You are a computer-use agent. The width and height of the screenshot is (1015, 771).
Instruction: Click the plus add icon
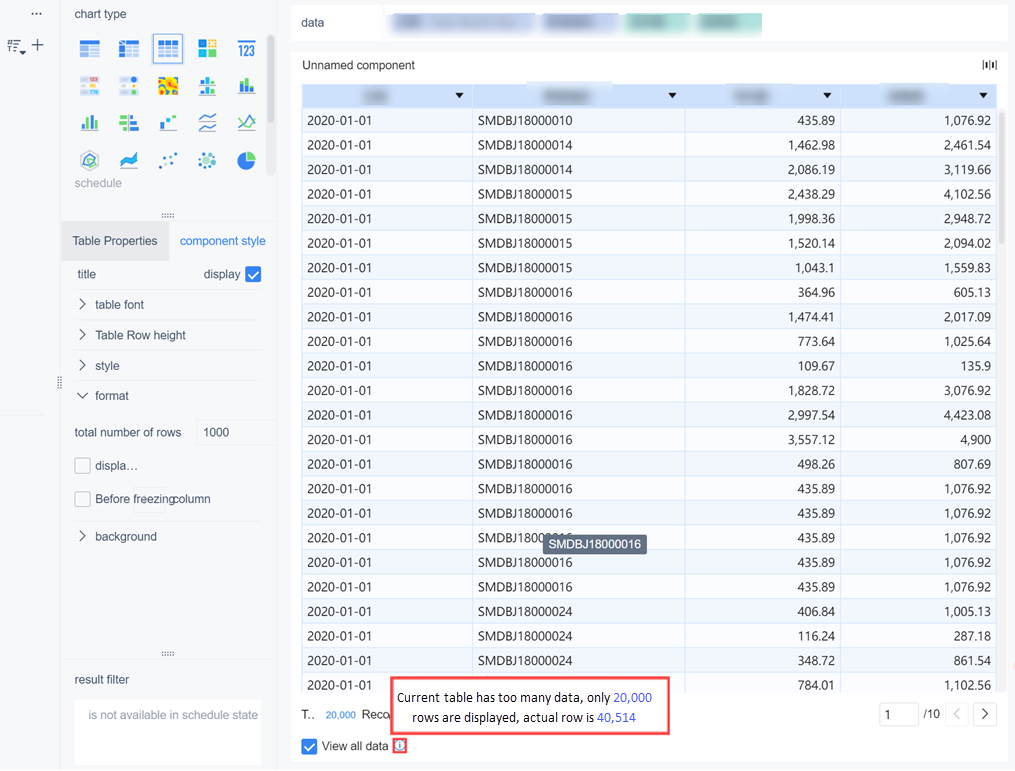pyautogui.click(x=38, y=45)
